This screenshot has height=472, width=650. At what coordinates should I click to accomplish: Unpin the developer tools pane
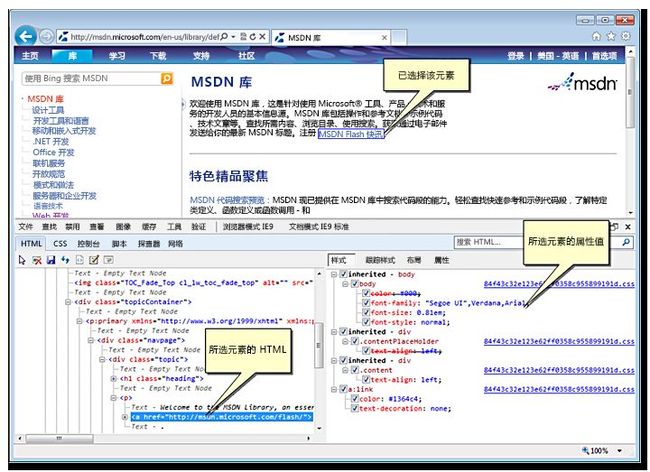[615, 227]
